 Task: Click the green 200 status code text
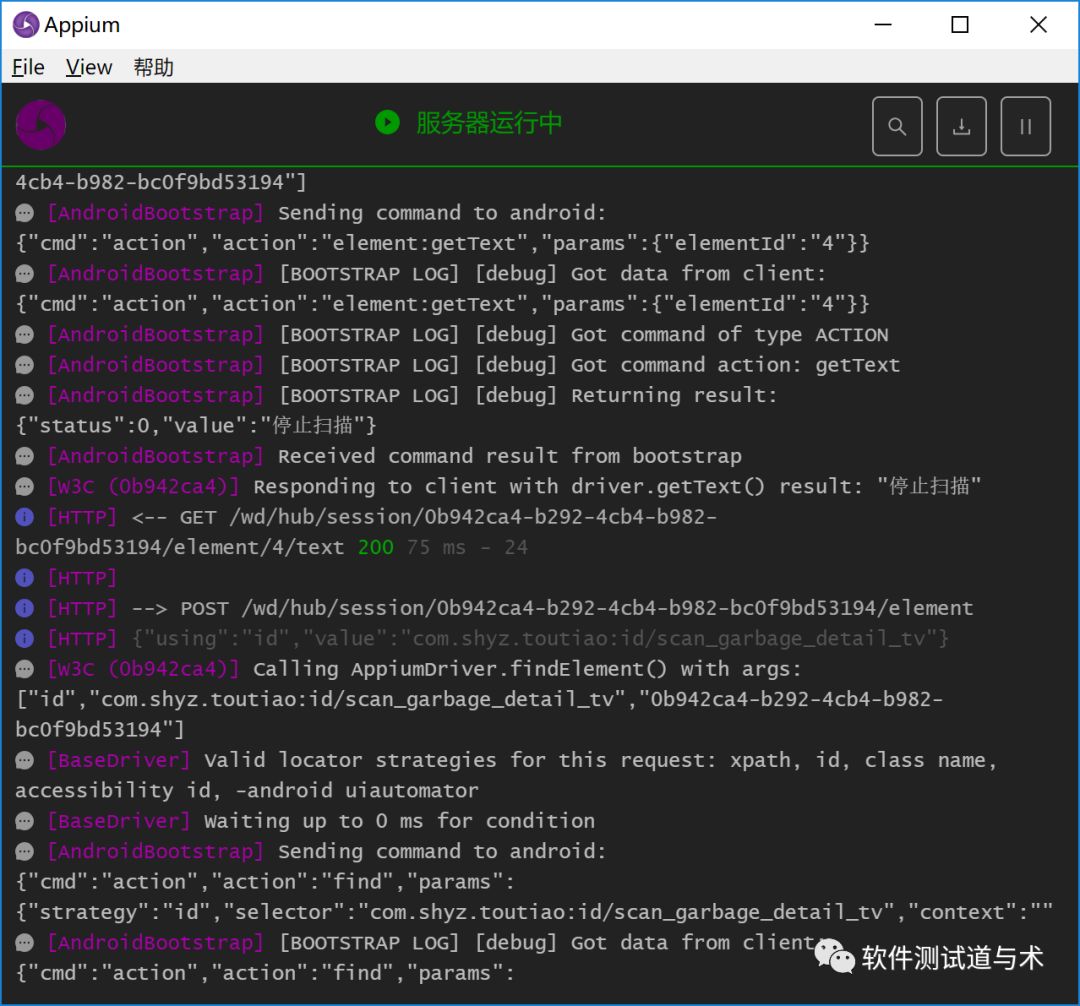point(376,547)
